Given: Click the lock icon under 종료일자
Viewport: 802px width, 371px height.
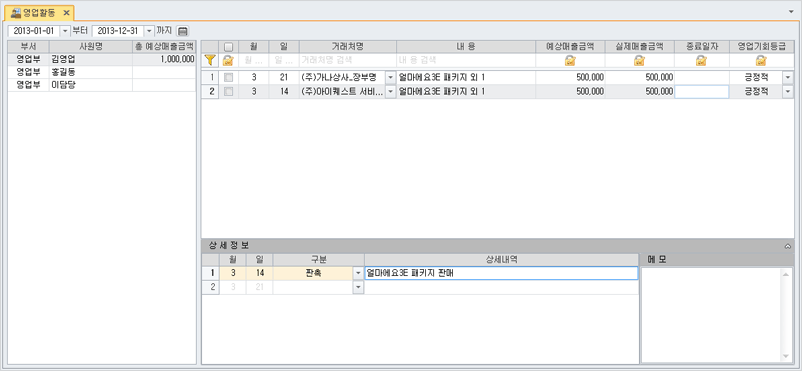Looking at the screenshot, I should pos(701,61).
